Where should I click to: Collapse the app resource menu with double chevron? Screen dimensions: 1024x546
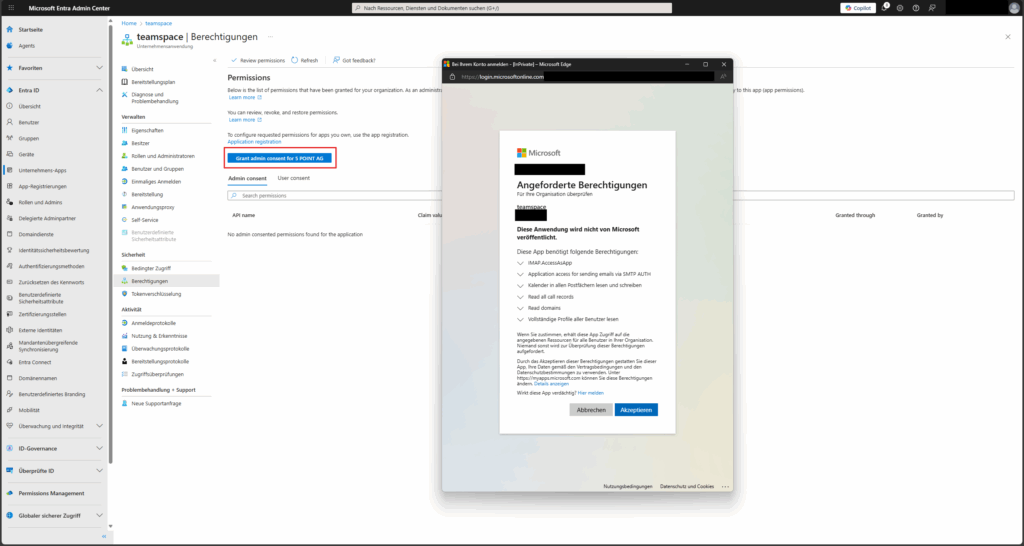click(x=215, y=60)
